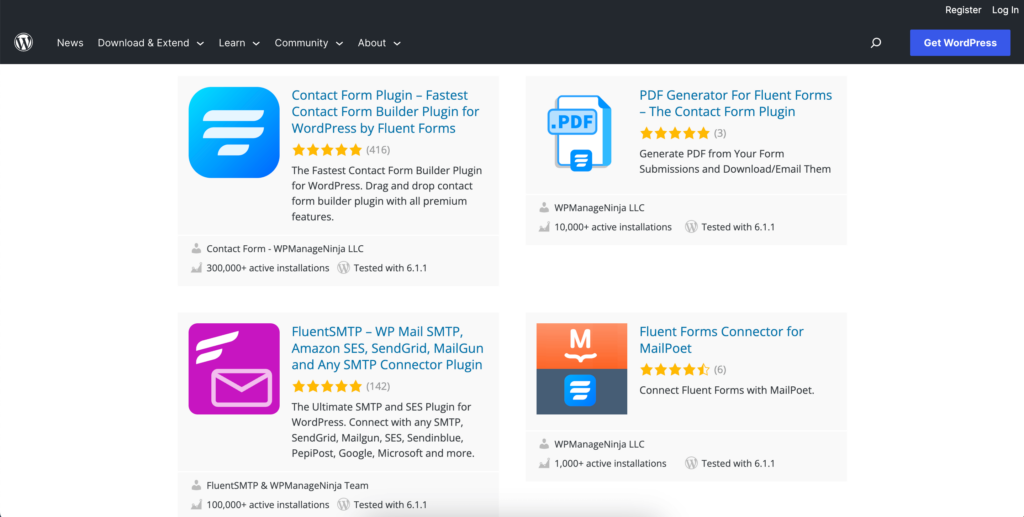Click WordPress icon in MailPoet connector tested row
The height and width of the screenshot is (517, 1024).
click(692, 463)
